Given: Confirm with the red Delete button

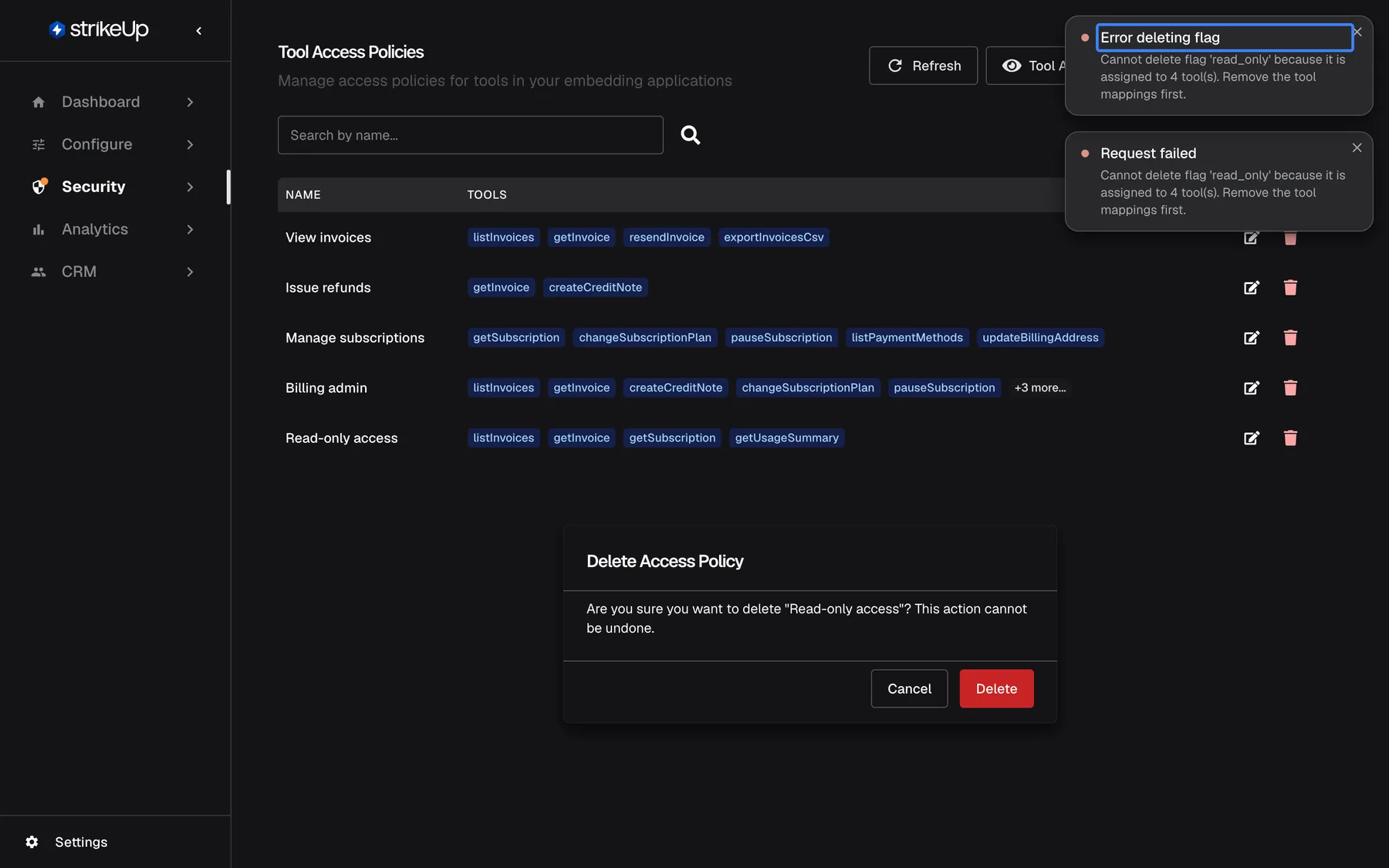Looking at the screenshot, I should [996, 688].
